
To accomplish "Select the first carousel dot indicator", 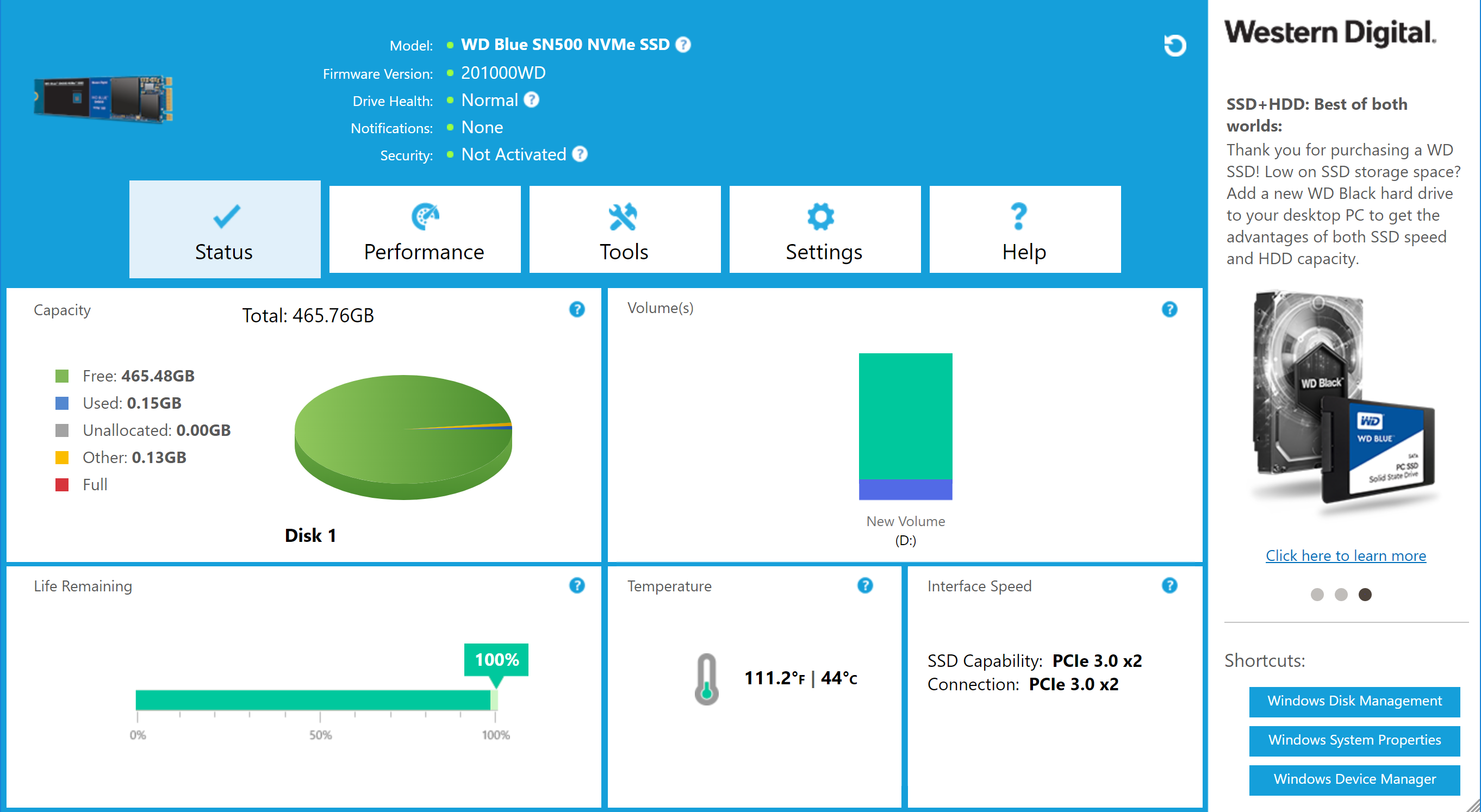I will 1317,594.
